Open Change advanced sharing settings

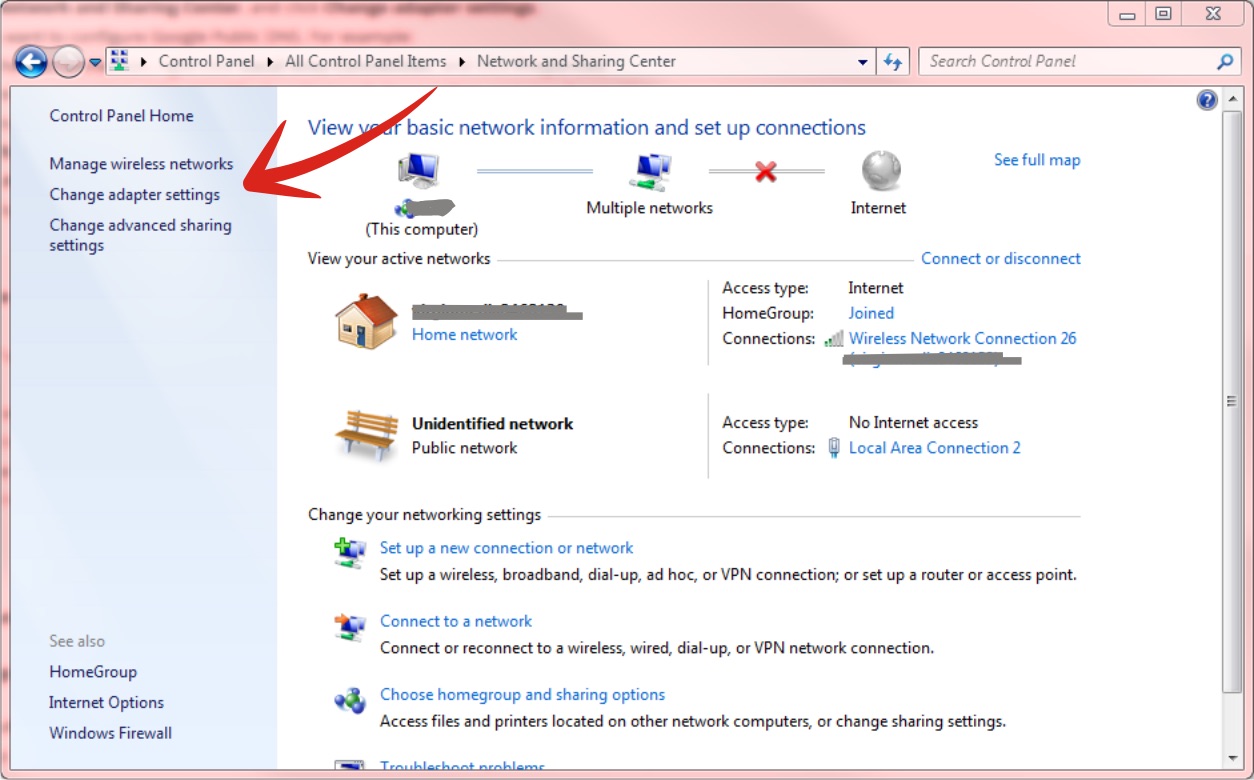tap(140, 235)
